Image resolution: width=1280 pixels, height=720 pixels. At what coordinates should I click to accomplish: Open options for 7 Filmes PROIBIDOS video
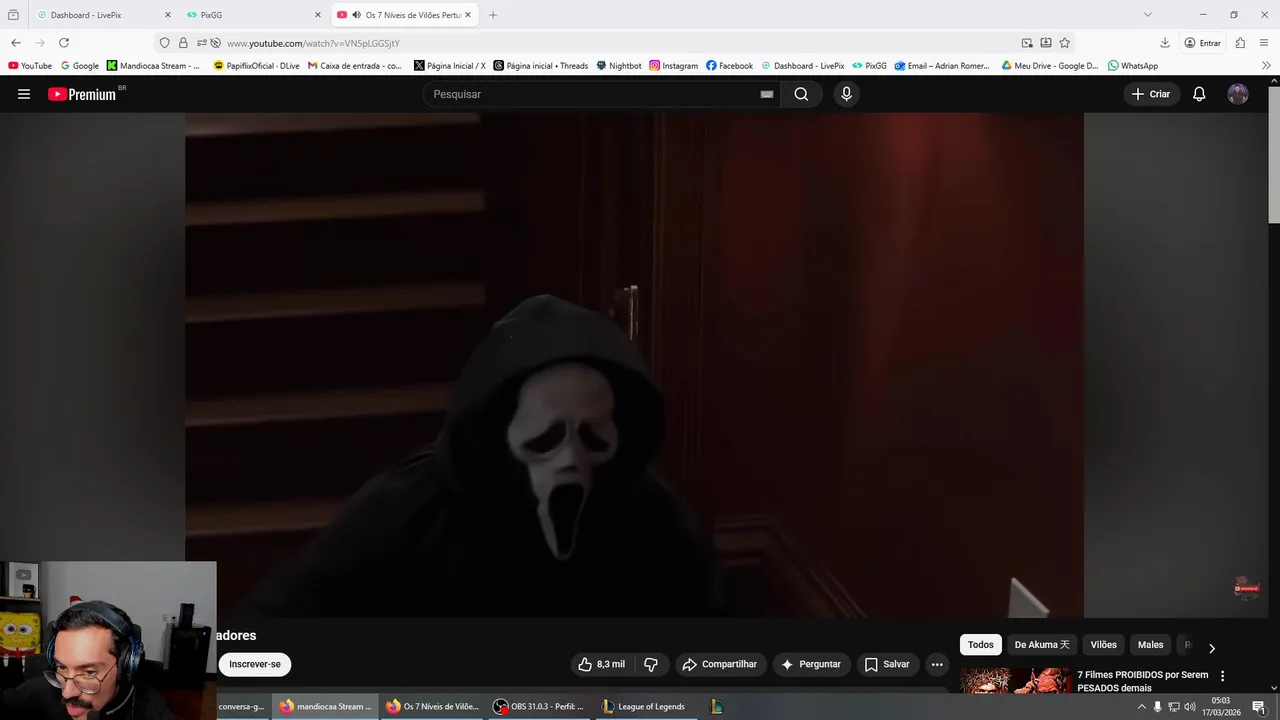pyautogui.click(x=1222, y=676)
